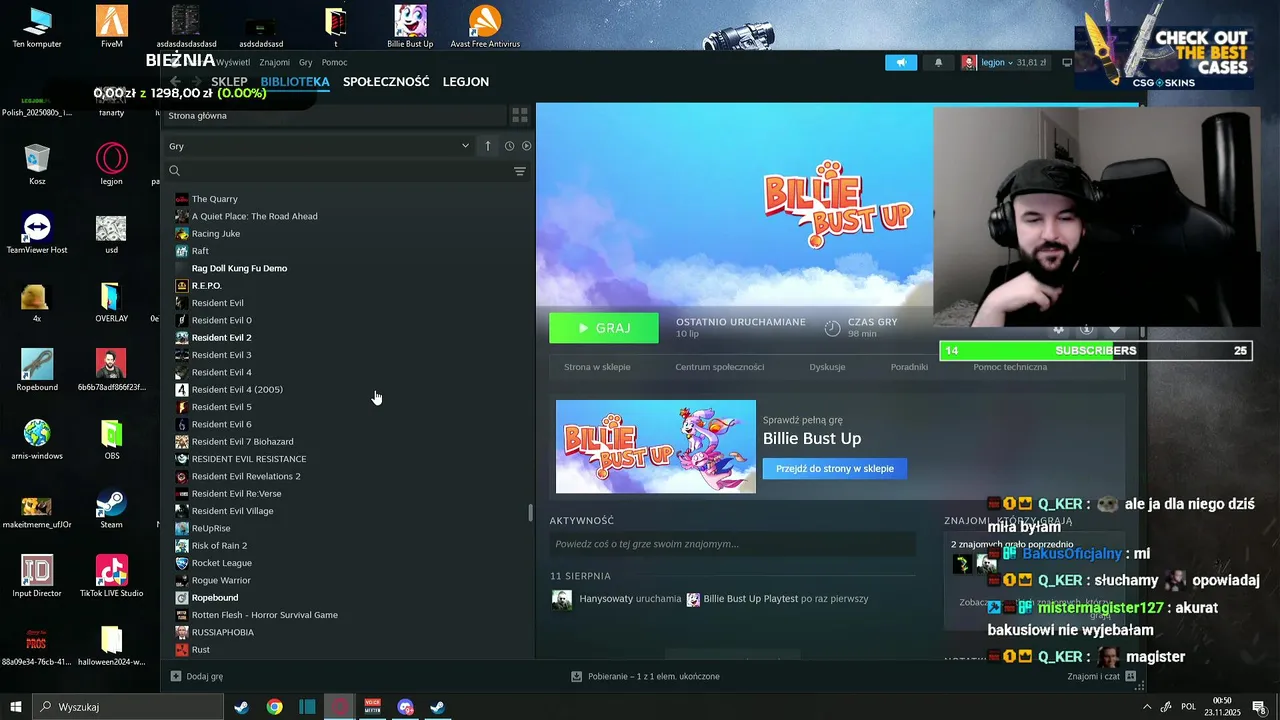The image size is (1280, 720).
Task: Open Znajomi i czat panel
Action: coord(1101,676)
